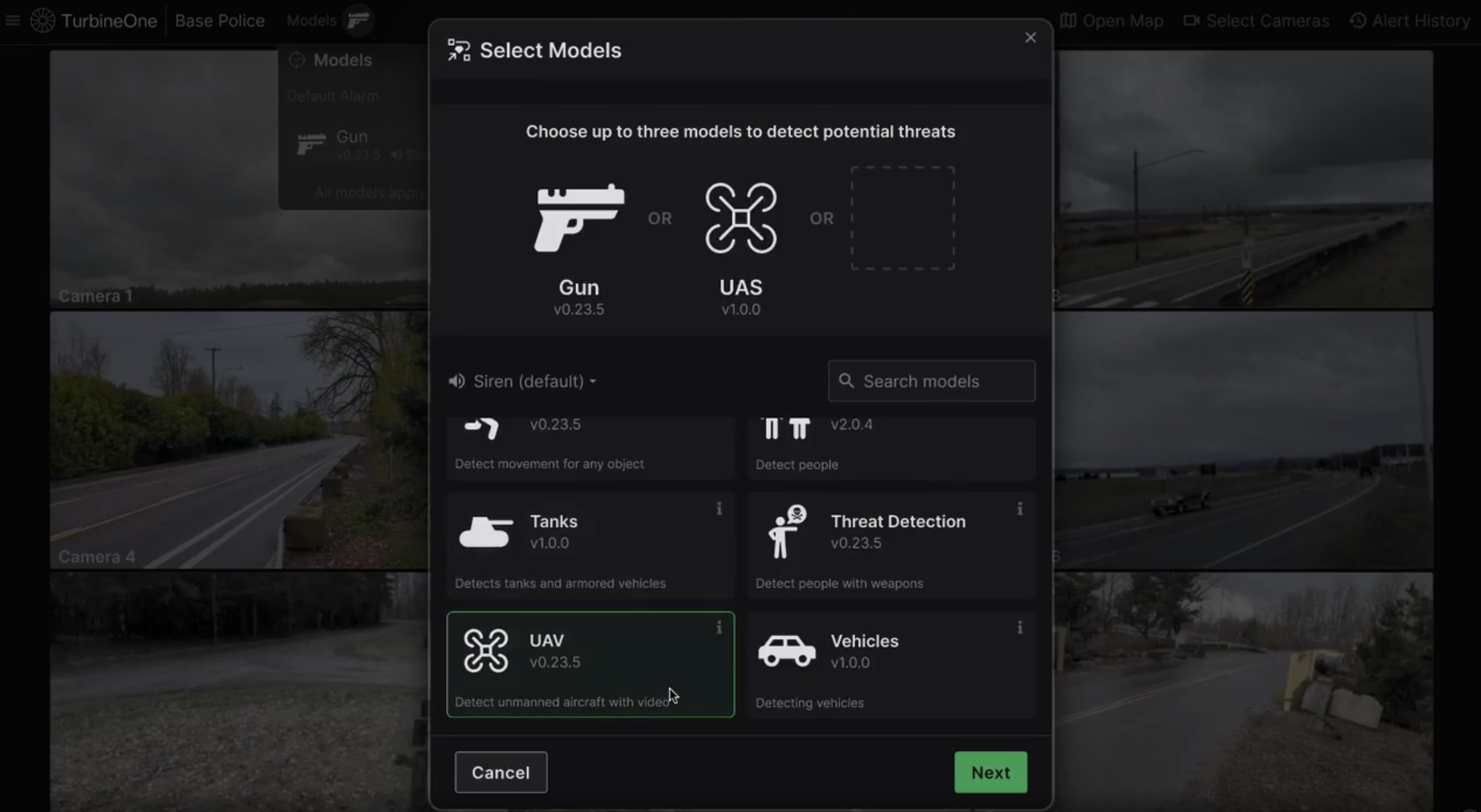Viewport: 1481px width, 812px height.
Task: Expand the Siren (default) alarm dropdown
Action: coord(523,381)
